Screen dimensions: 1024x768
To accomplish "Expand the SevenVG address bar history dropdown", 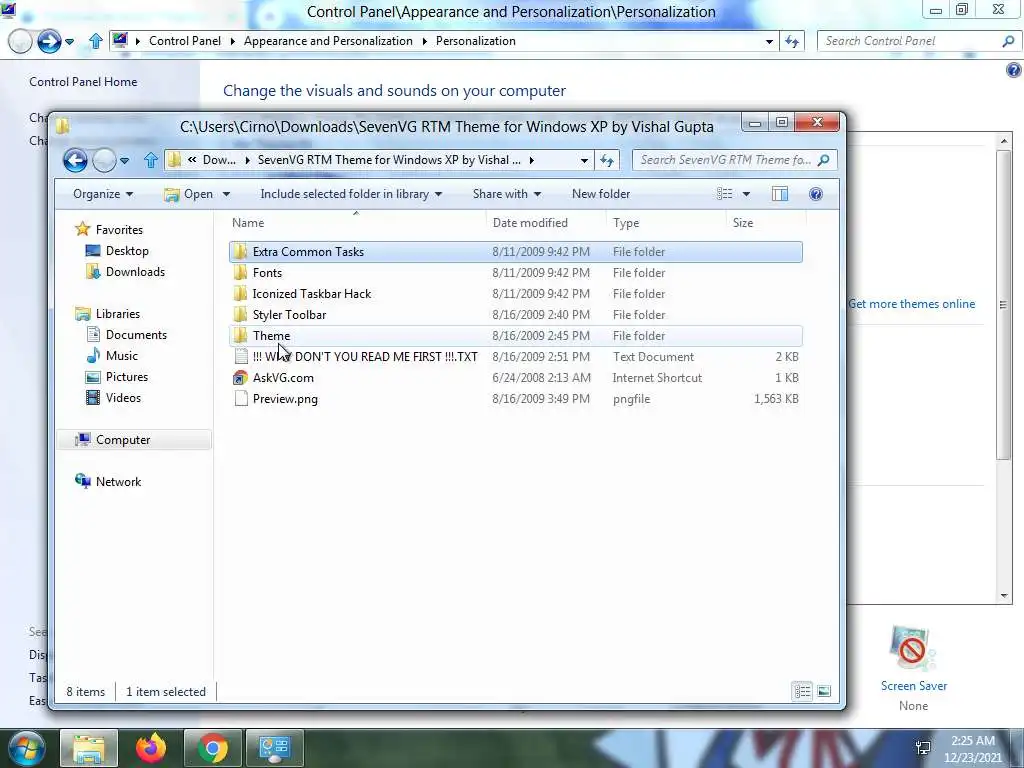I will 584,160.
